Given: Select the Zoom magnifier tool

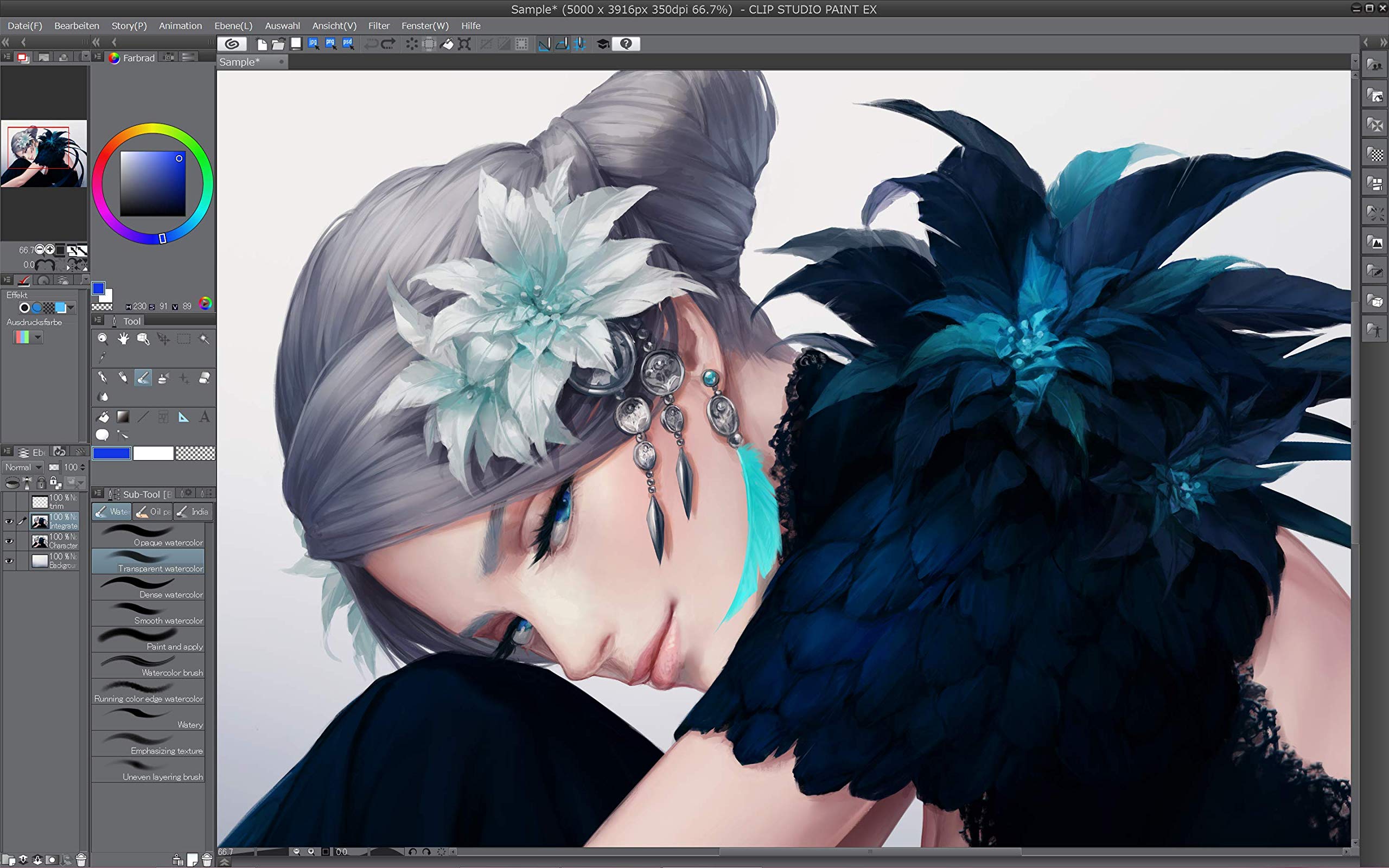Looking at the screenshot, I should (103, 339).
